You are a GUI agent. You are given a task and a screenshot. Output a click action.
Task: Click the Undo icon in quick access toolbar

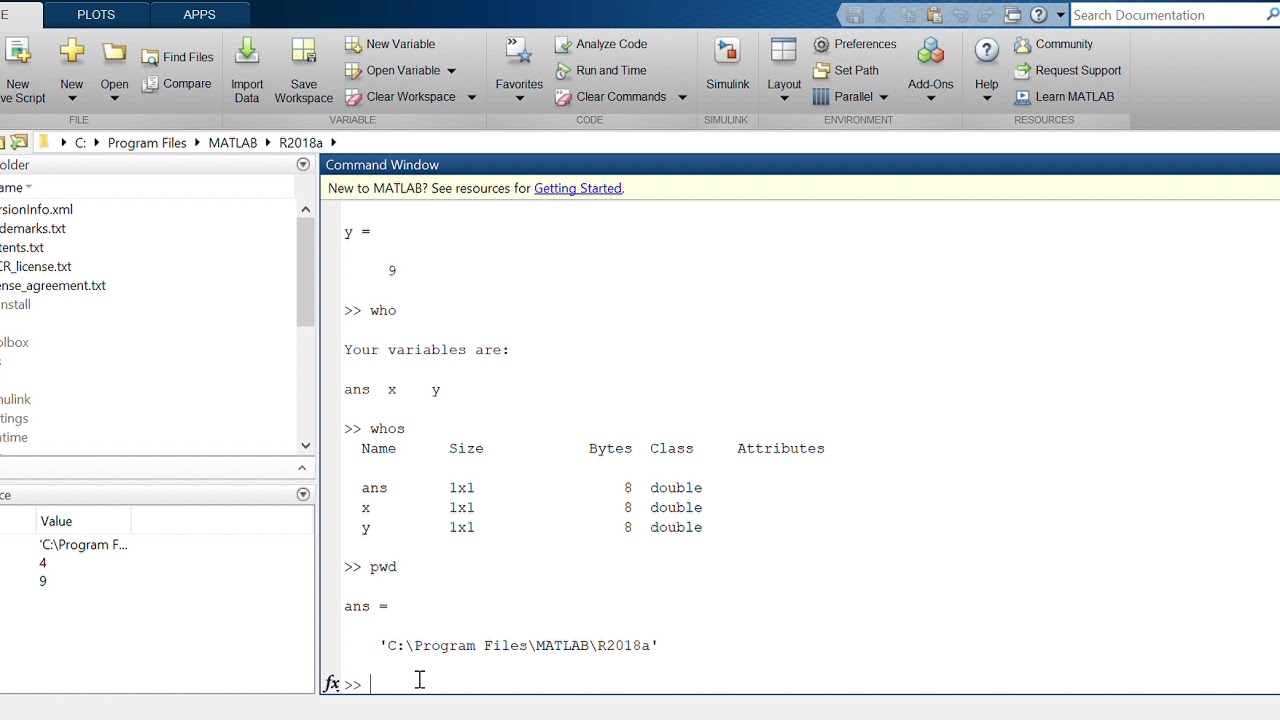[x=960, y=15]
